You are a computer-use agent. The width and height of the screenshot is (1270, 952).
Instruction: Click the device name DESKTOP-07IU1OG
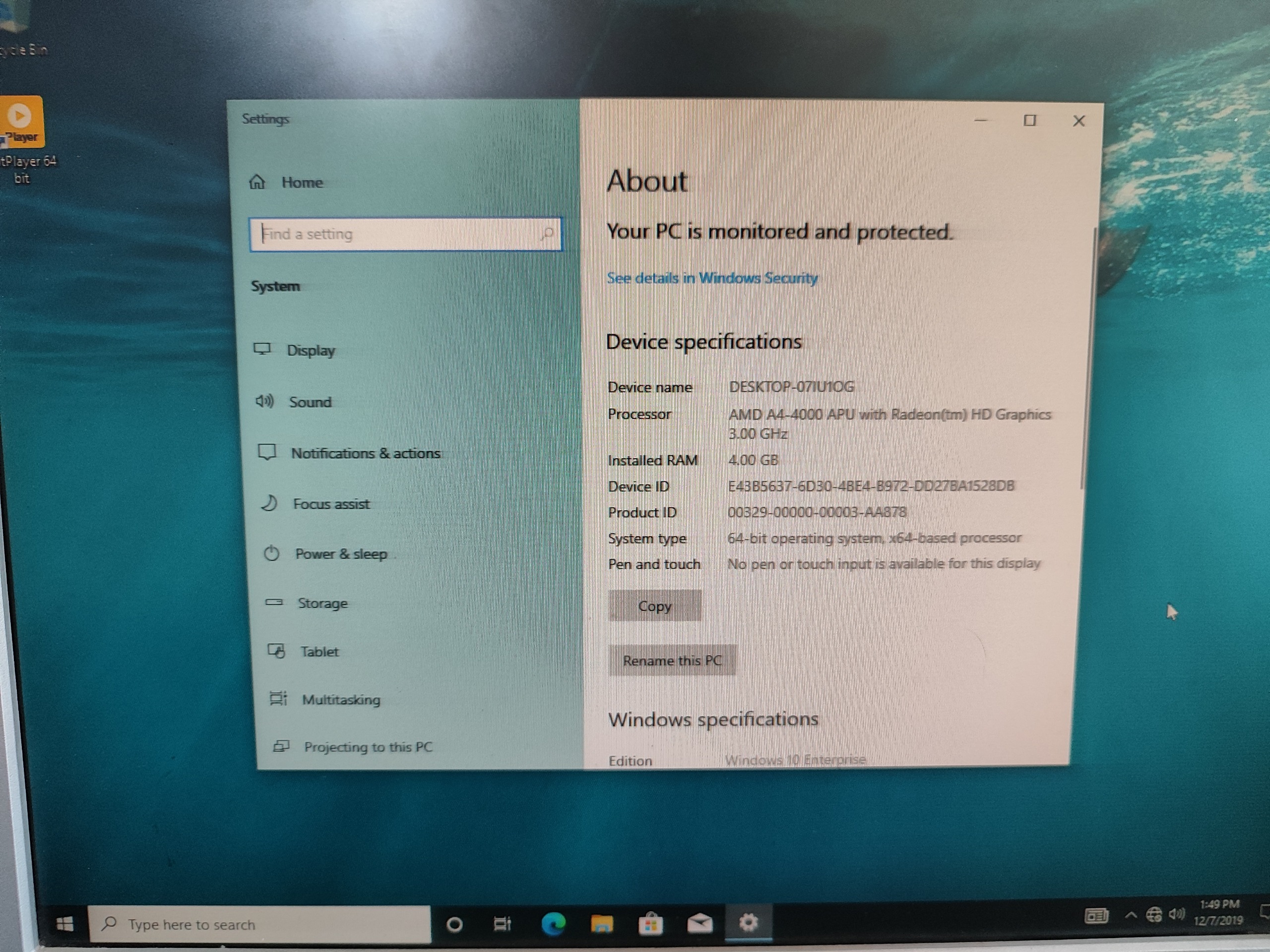(792, 387)
